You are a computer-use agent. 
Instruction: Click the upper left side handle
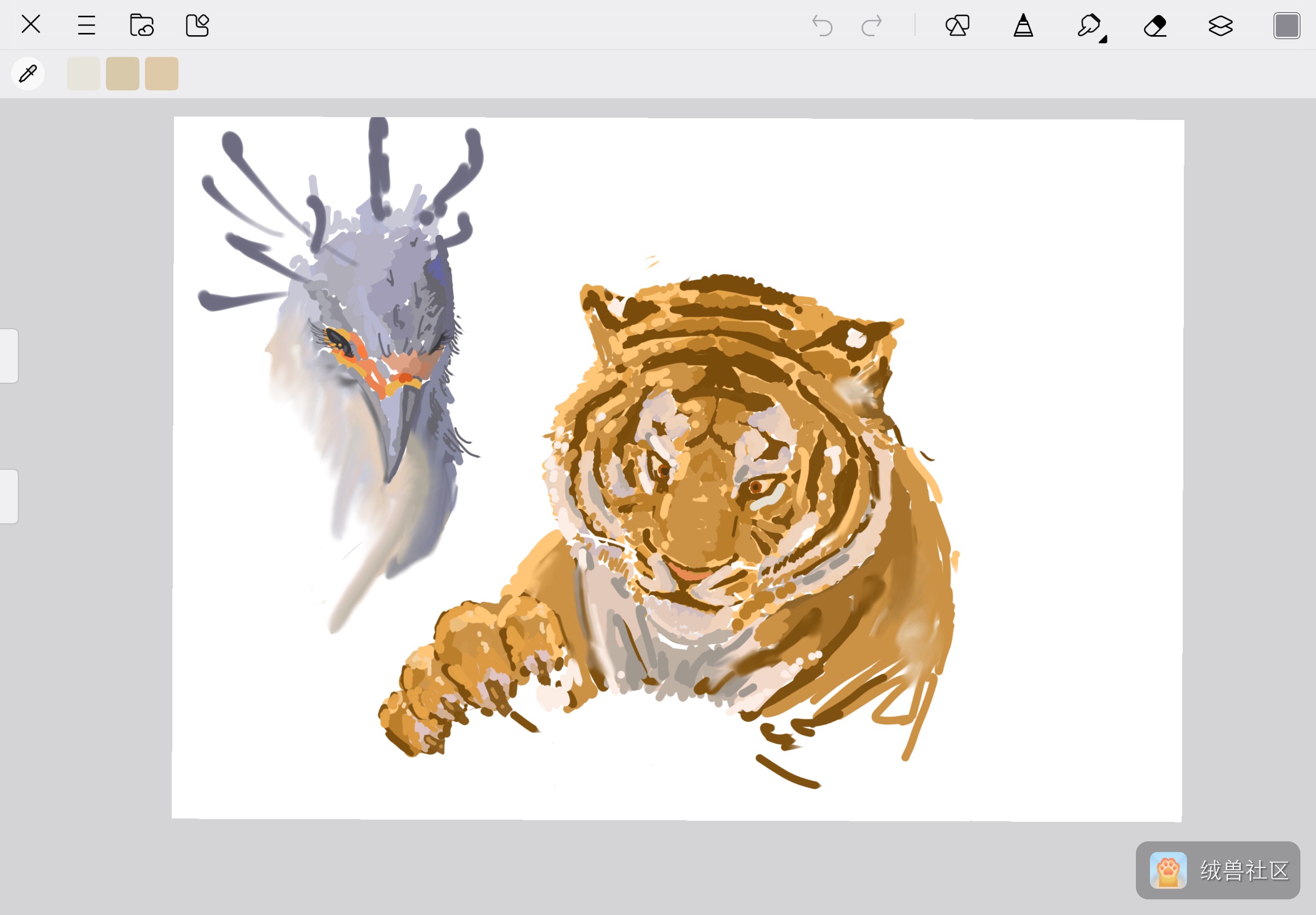pyautogui.click(x=8, y=355)
